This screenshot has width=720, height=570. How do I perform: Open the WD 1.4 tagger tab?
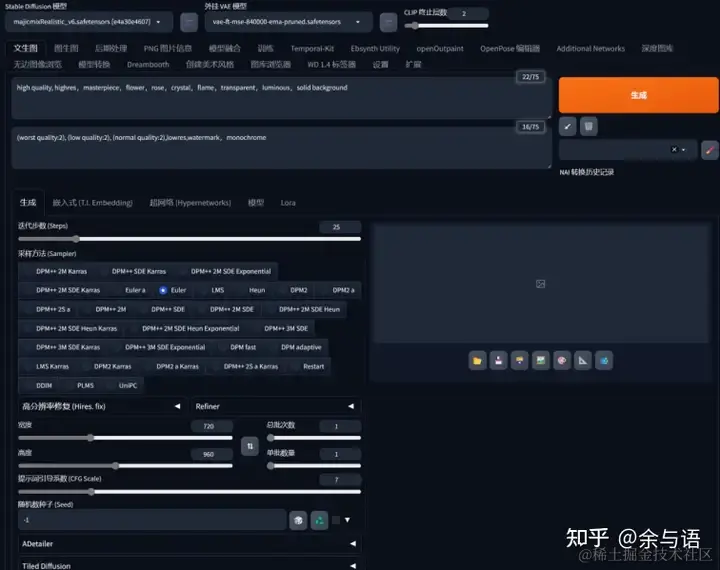[332, 65]
